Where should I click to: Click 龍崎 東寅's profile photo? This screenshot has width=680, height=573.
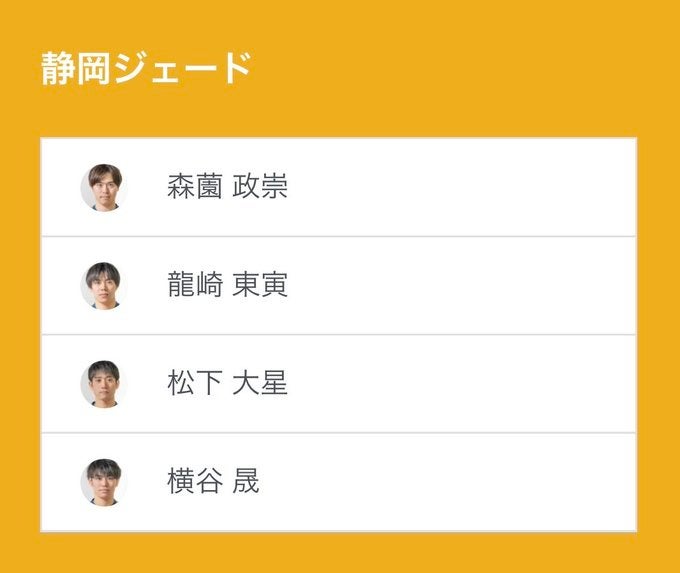point(101,285)
